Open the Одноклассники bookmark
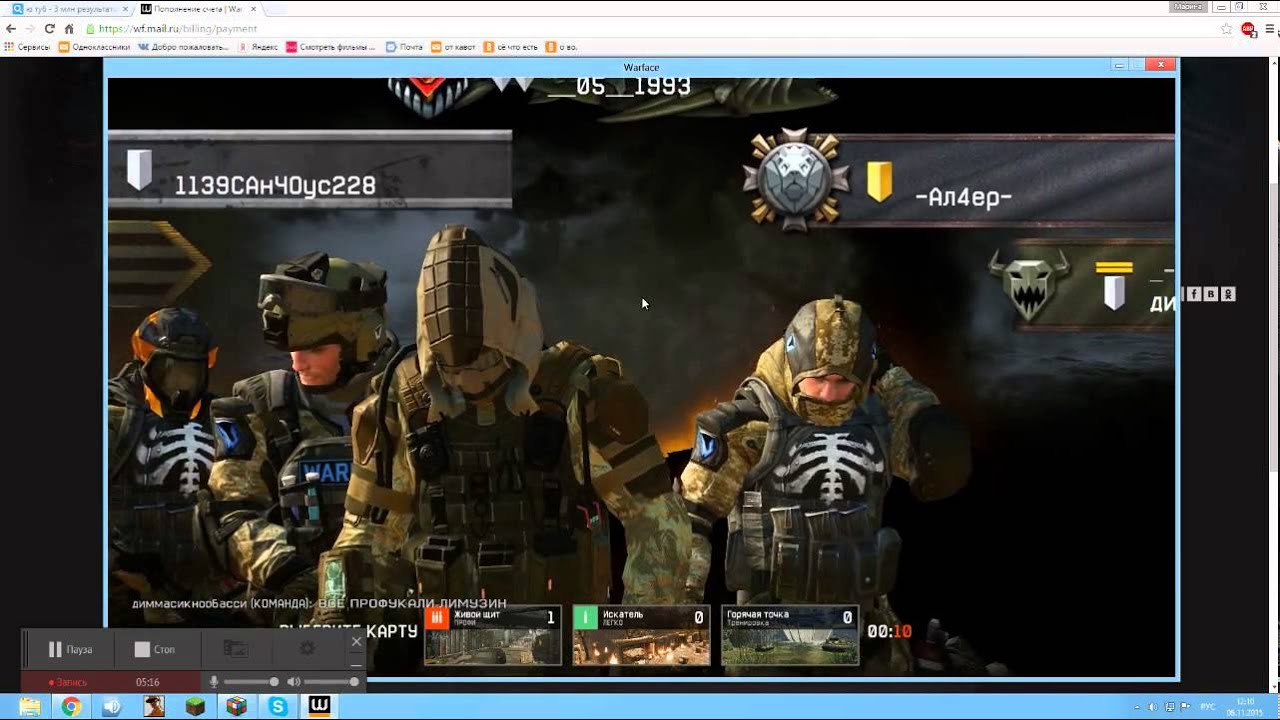The width and height of the screenshot is (1280, 720). 95,47
